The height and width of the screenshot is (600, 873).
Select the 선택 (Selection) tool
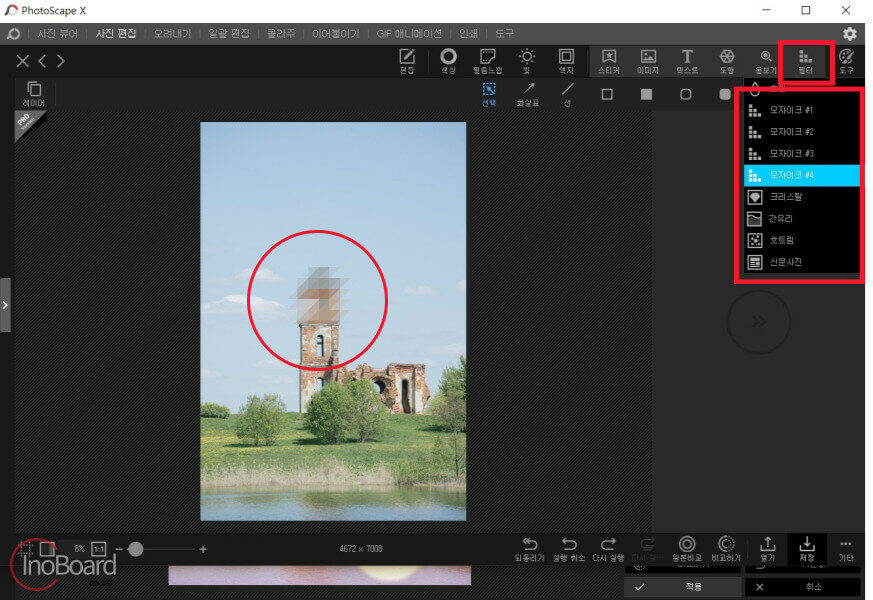(x=489, y=94)
